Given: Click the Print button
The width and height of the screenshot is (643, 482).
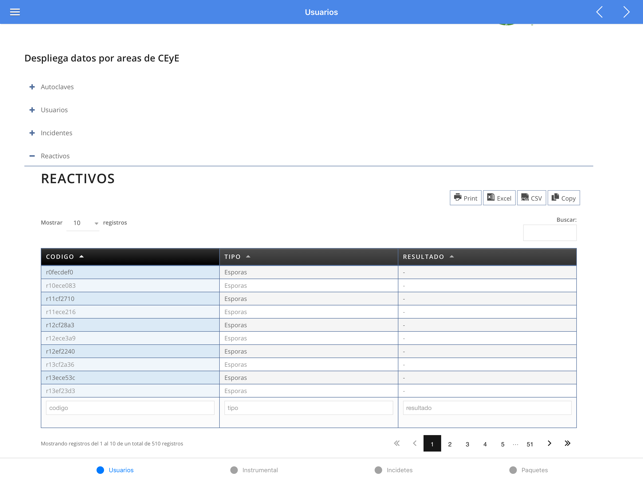Looking at the screenshot, I should point(465,198).
